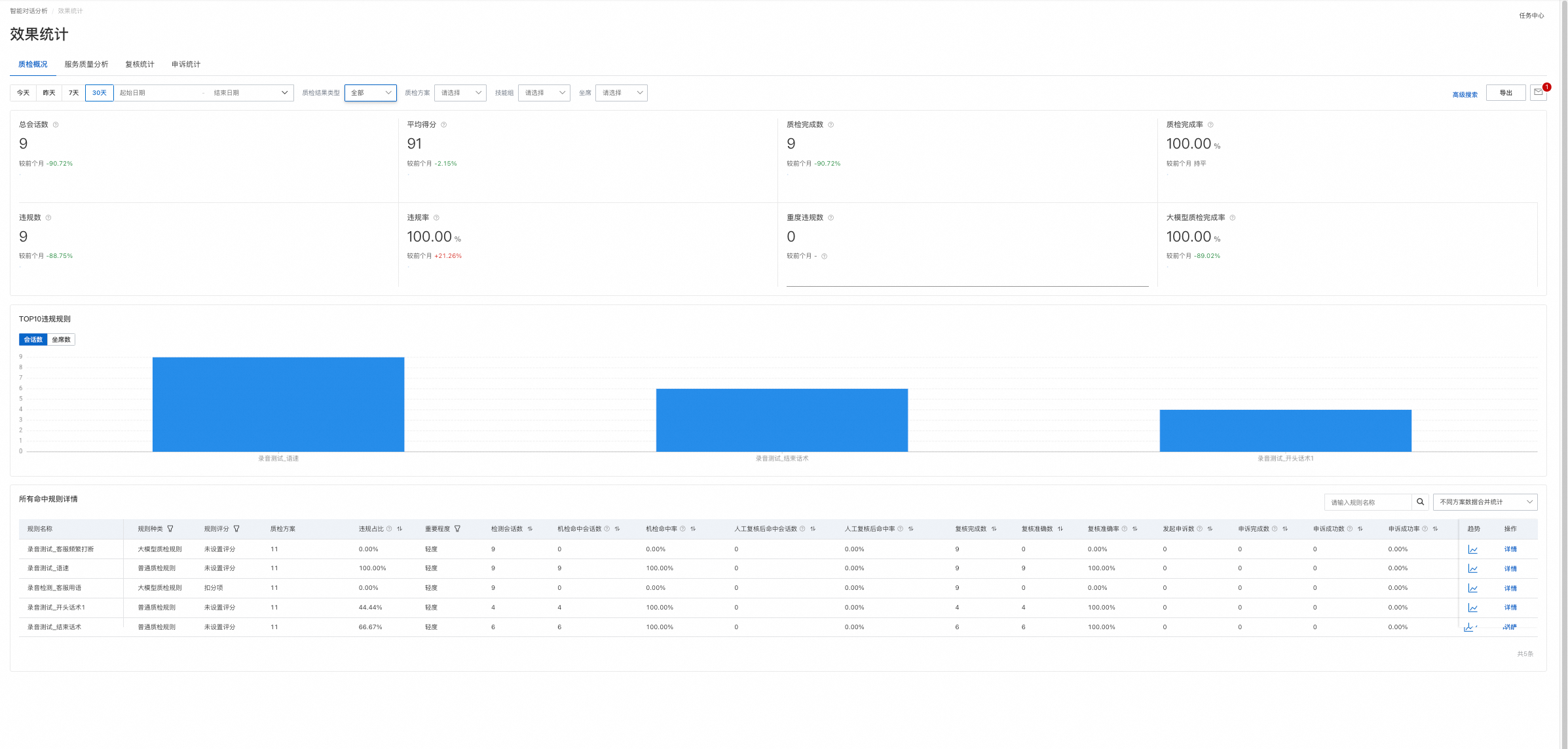Image resolution: width=1568 pixels, height=749 pixels.
Task: Switch to the 复核统计 tab
Action: [140, 64]
